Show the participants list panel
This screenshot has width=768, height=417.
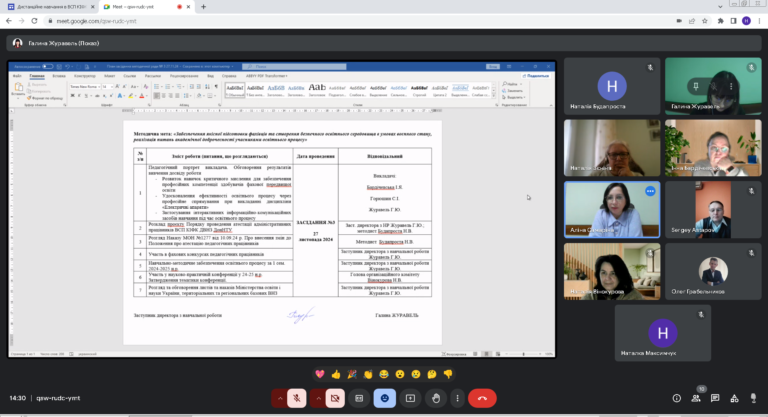(696, 398)
